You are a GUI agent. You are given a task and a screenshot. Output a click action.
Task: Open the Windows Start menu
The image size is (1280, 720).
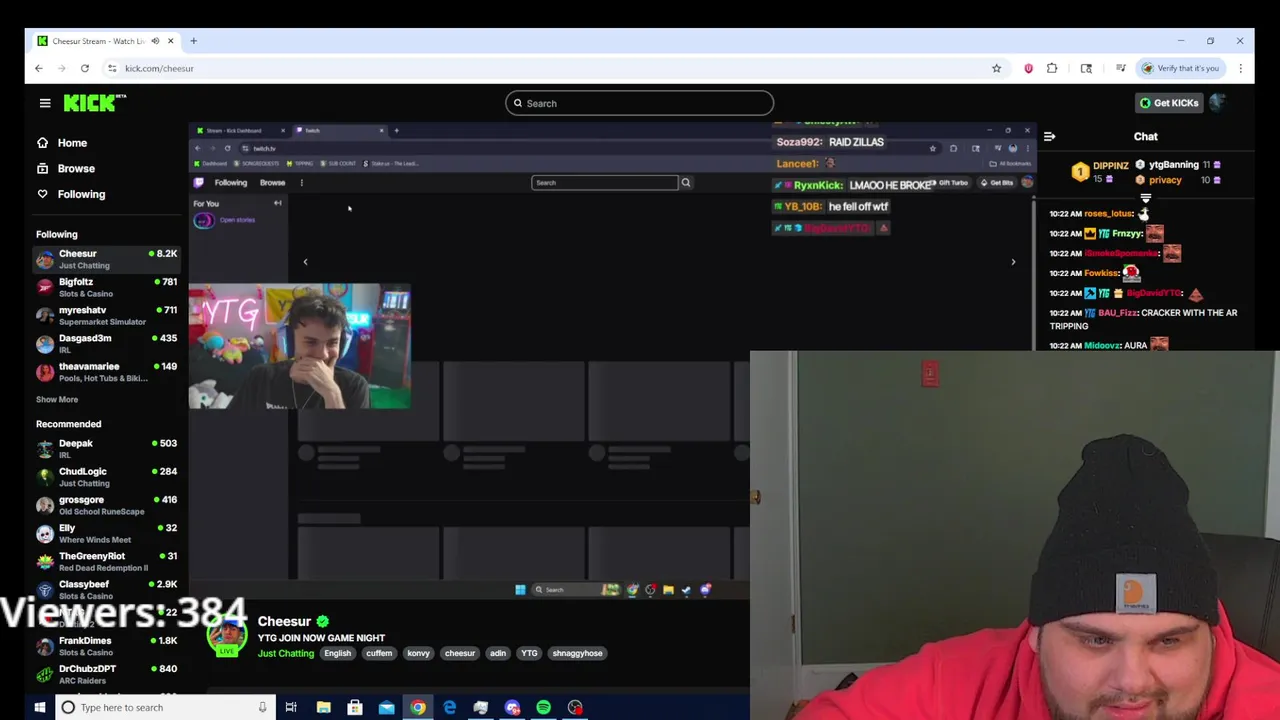[x=40, y=707]
